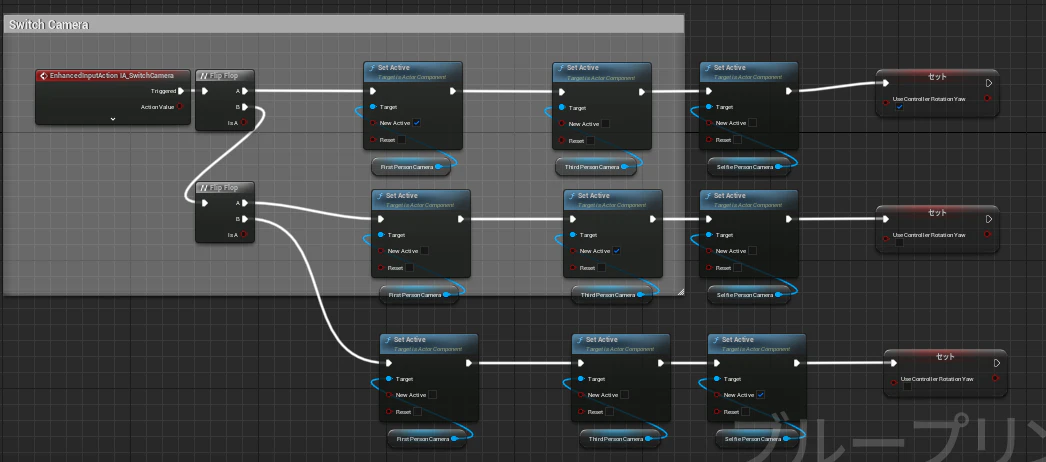Click exec output pin of top-row SelfiePersonCamera Set Active
The height and width of the screenshot is (462, 1046).
(x=789, y=91)
